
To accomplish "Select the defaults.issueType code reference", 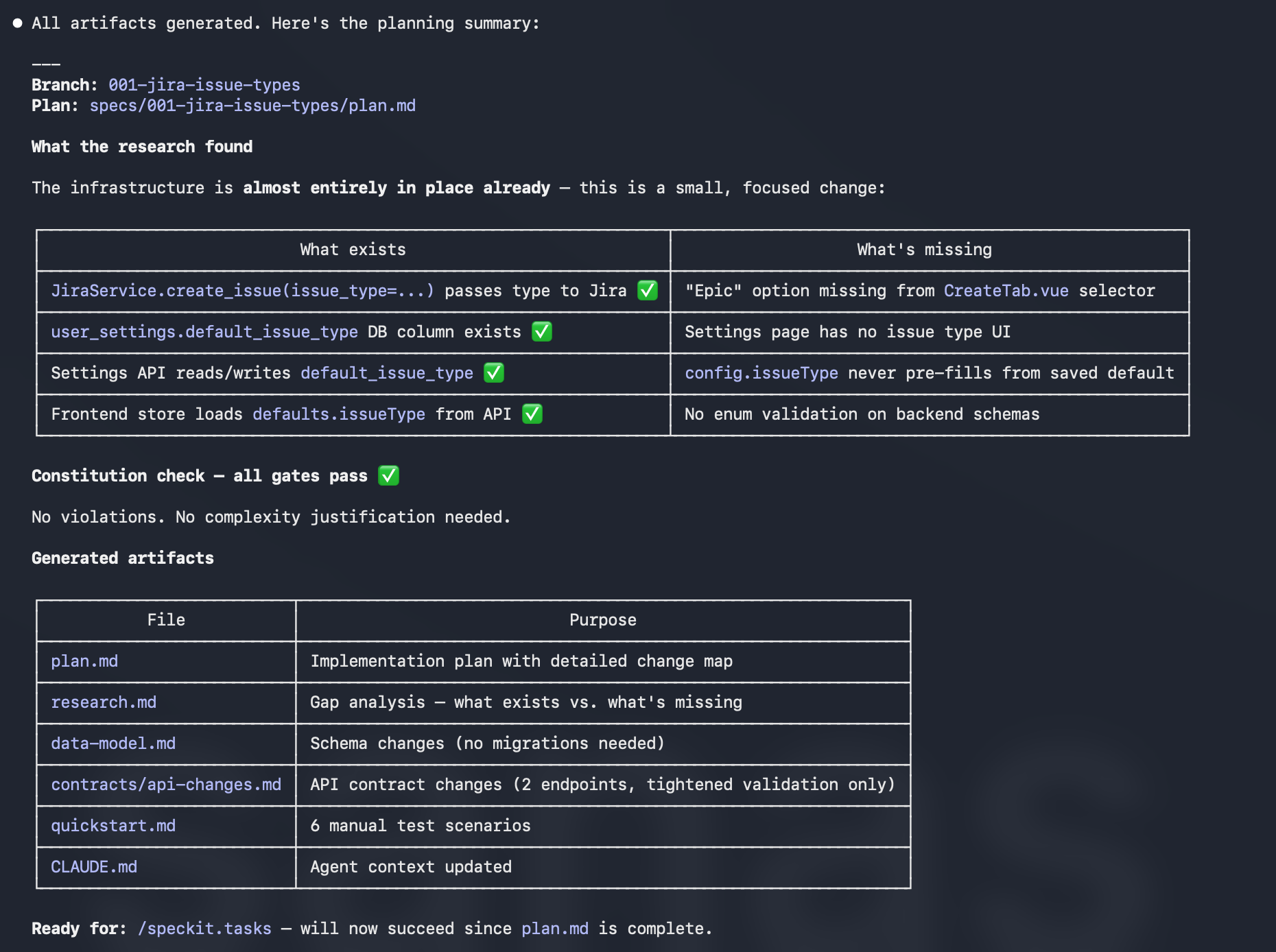I will tap(339, 414).
